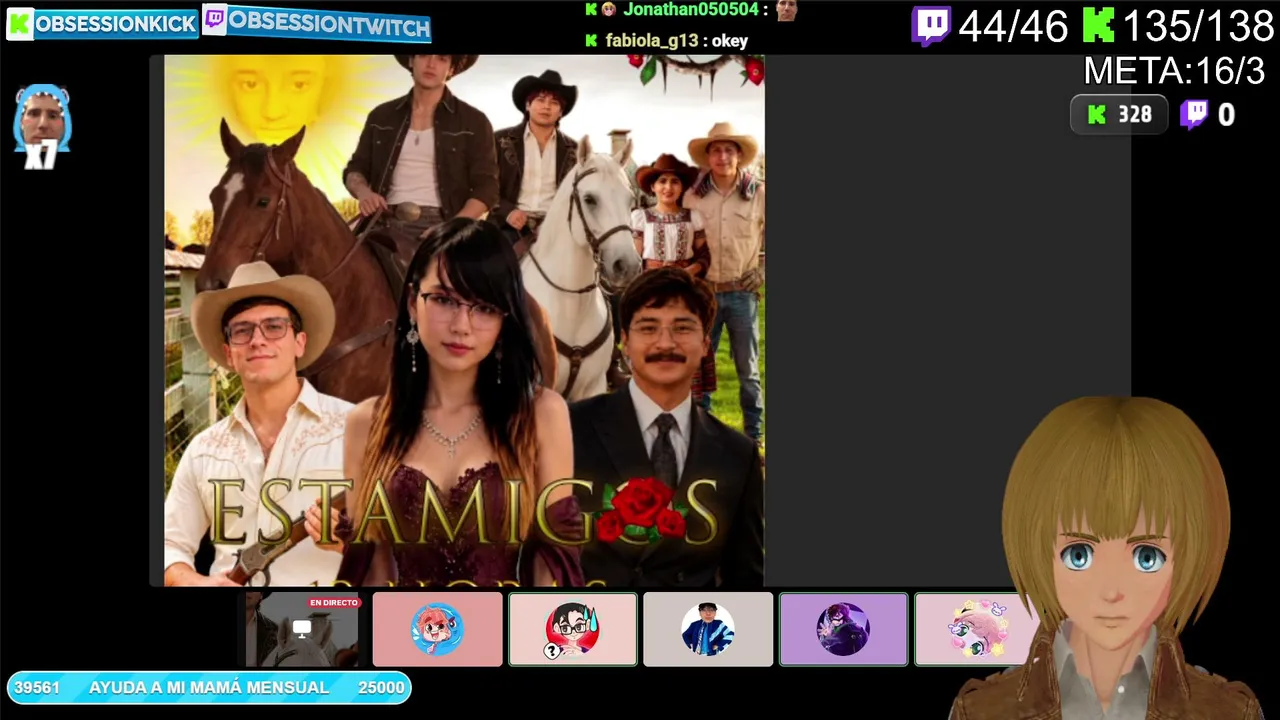Viewport: 1280px width, 720px height.
Task: Click the Kick icon next to 135/138
Action: [x=1099, y=26]
